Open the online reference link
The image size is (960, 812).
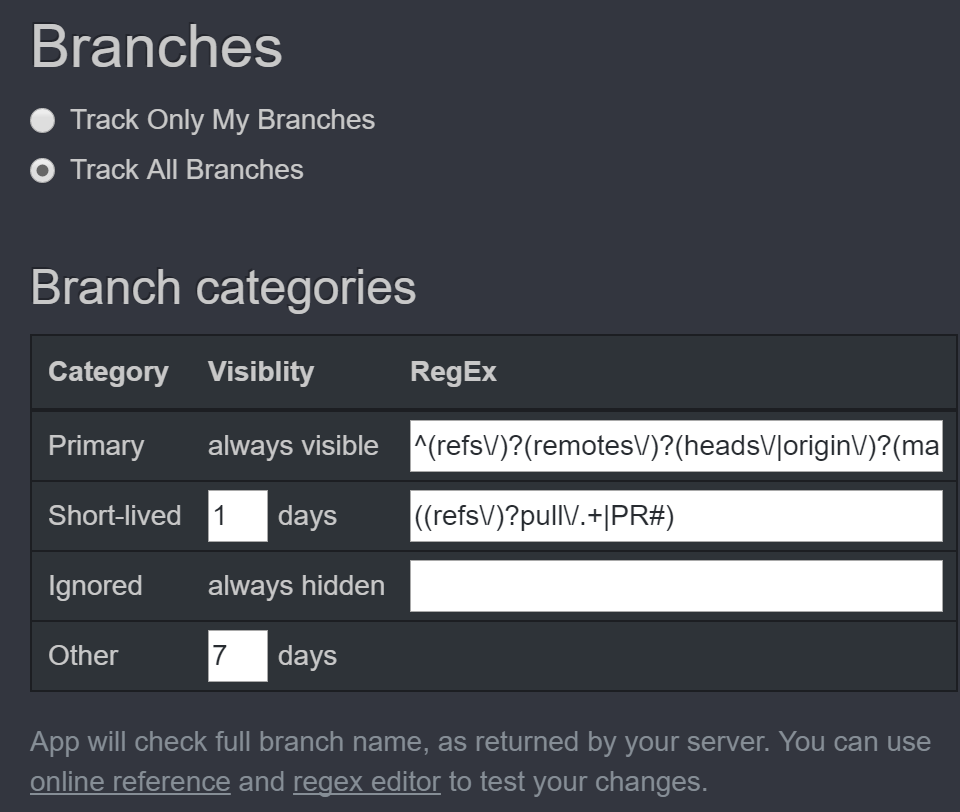click(130, 781)
